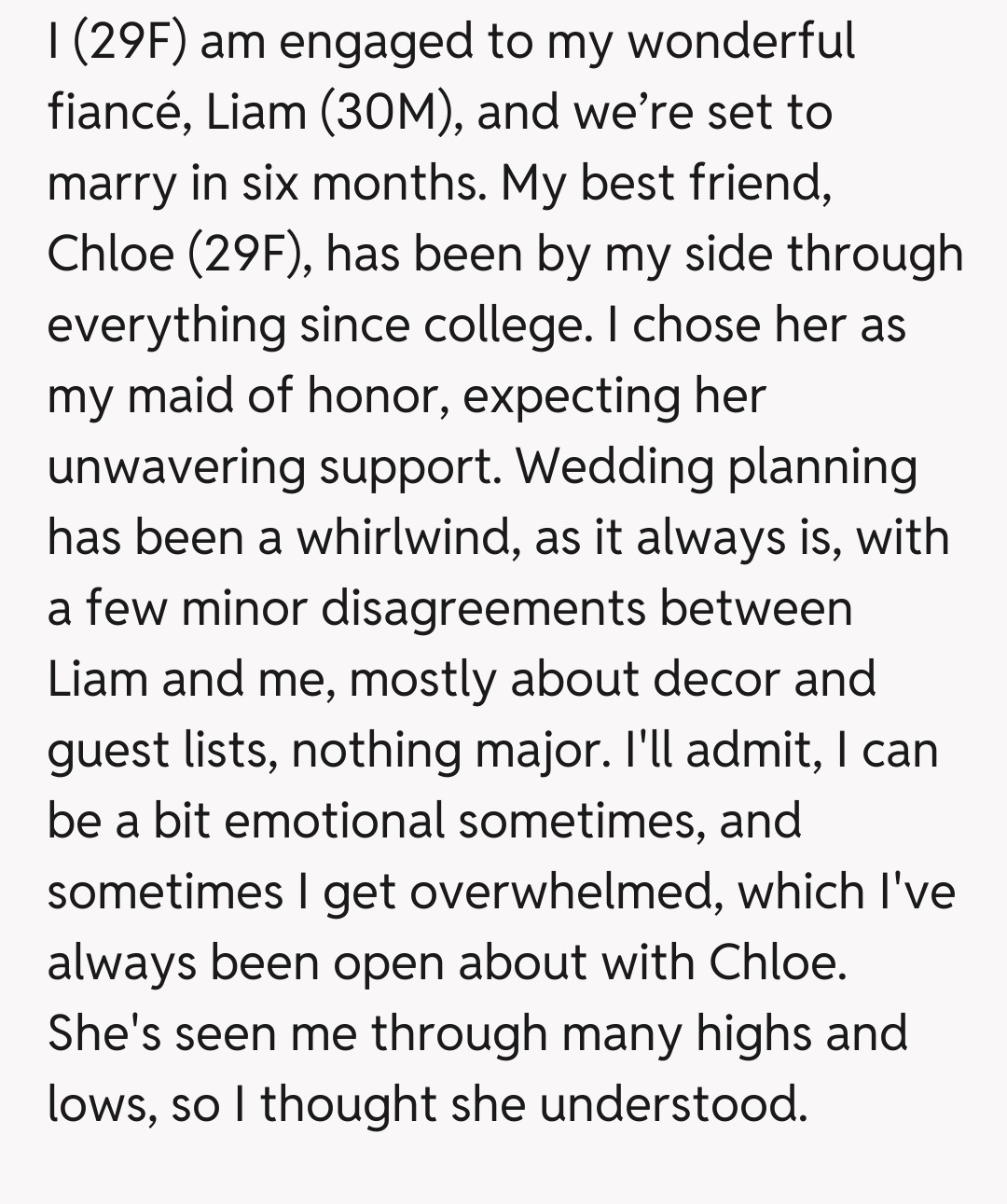1007x1204 pixels.
Task: Click the final word "understood"
Action: [672, 1105]
